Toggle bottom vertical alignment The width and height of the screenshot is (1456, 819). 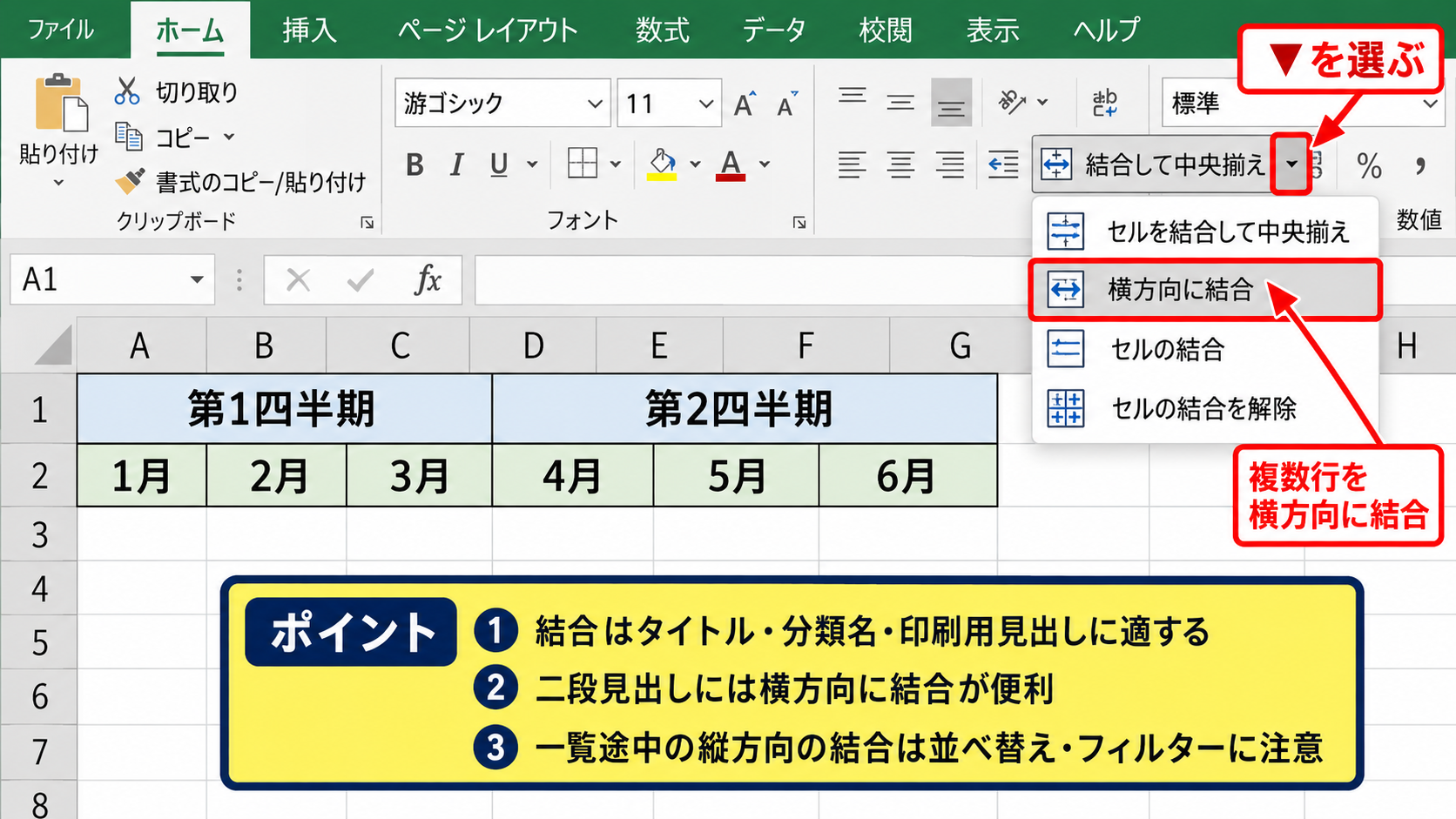(951, 103)
